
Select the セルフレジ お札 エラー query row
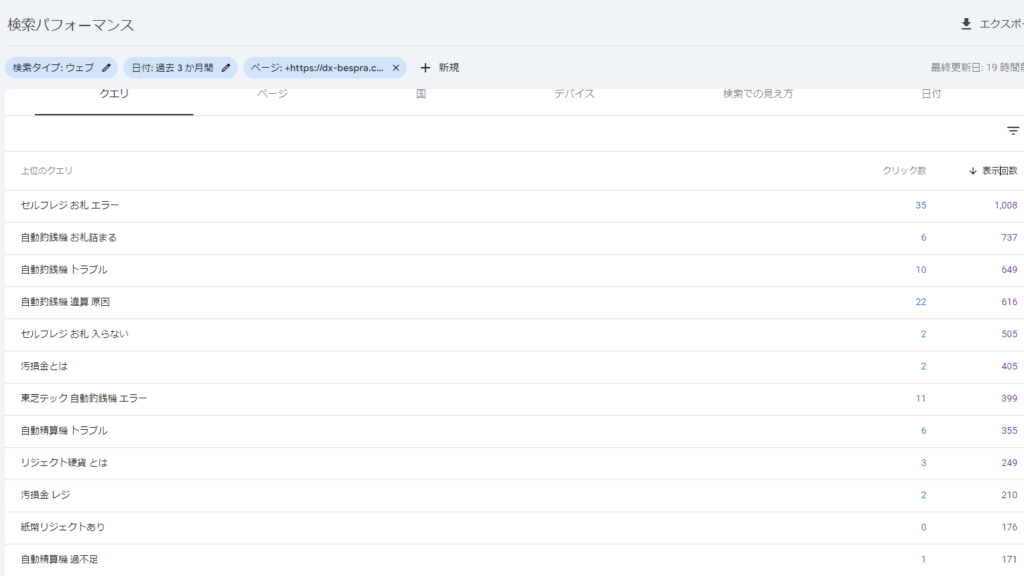pyautogui.click(x=70, y=206)
